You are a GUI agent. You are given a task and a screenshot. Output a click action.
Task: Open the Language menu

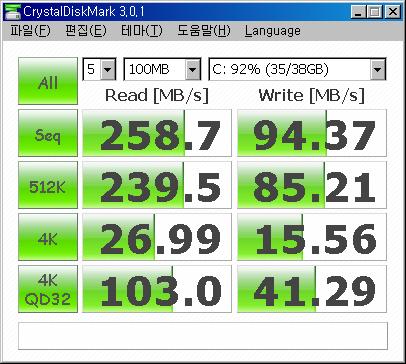[273, 31]
